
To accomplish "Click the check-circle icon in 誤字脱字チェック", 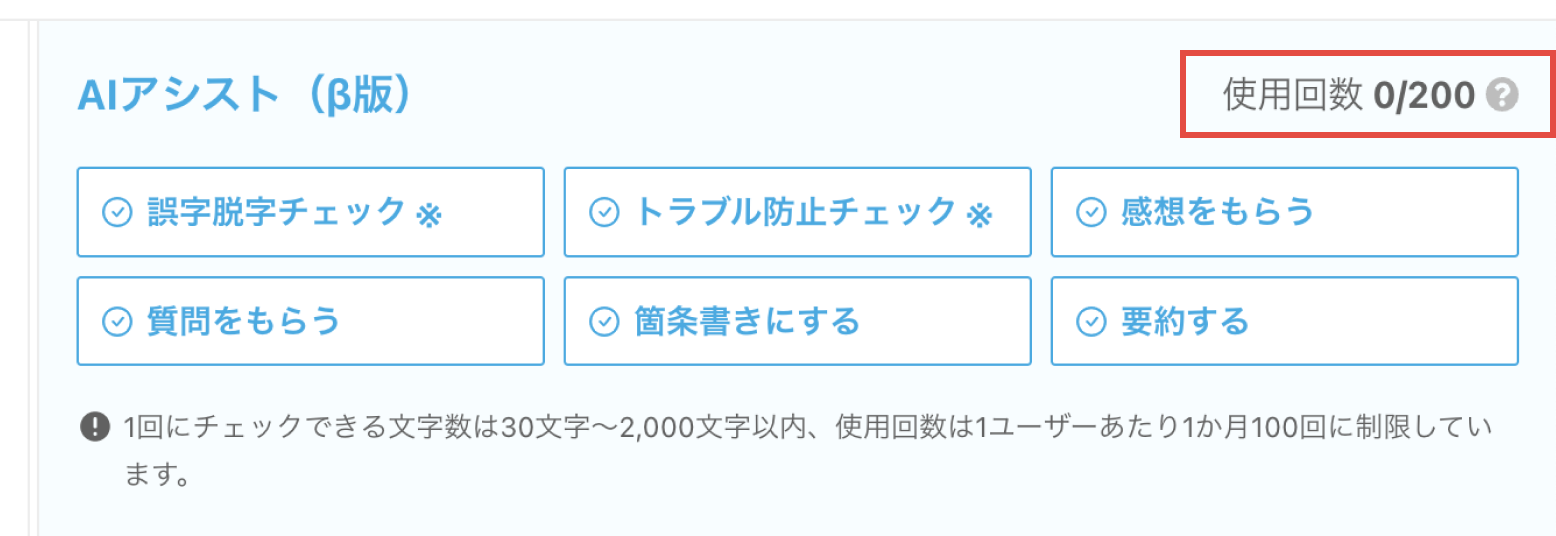I will (x=118, y=213).
